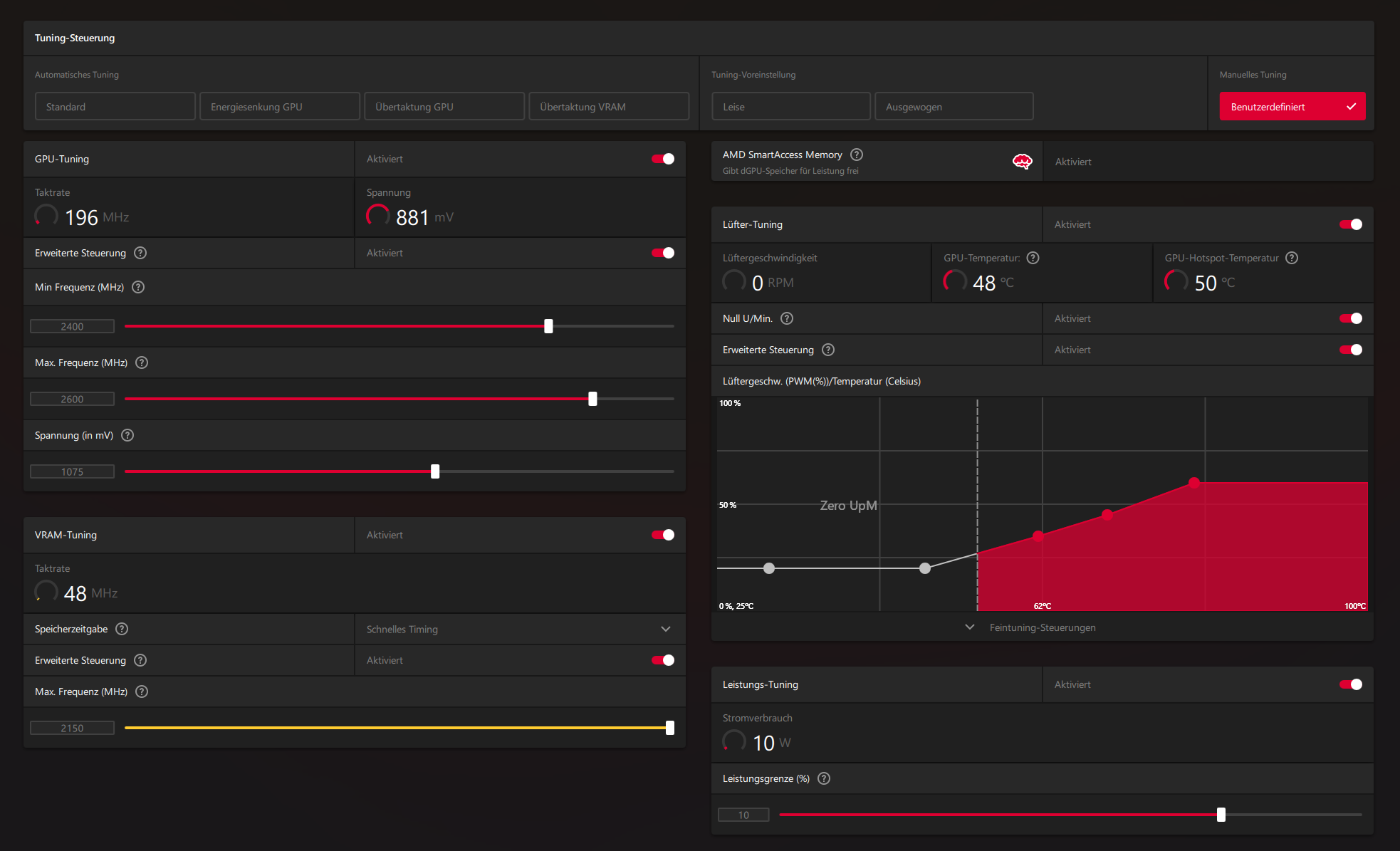Click the red brain icon for SmartAccess Memory
This screenshot has width=1400, height=851.
[x=1022, y=162]
